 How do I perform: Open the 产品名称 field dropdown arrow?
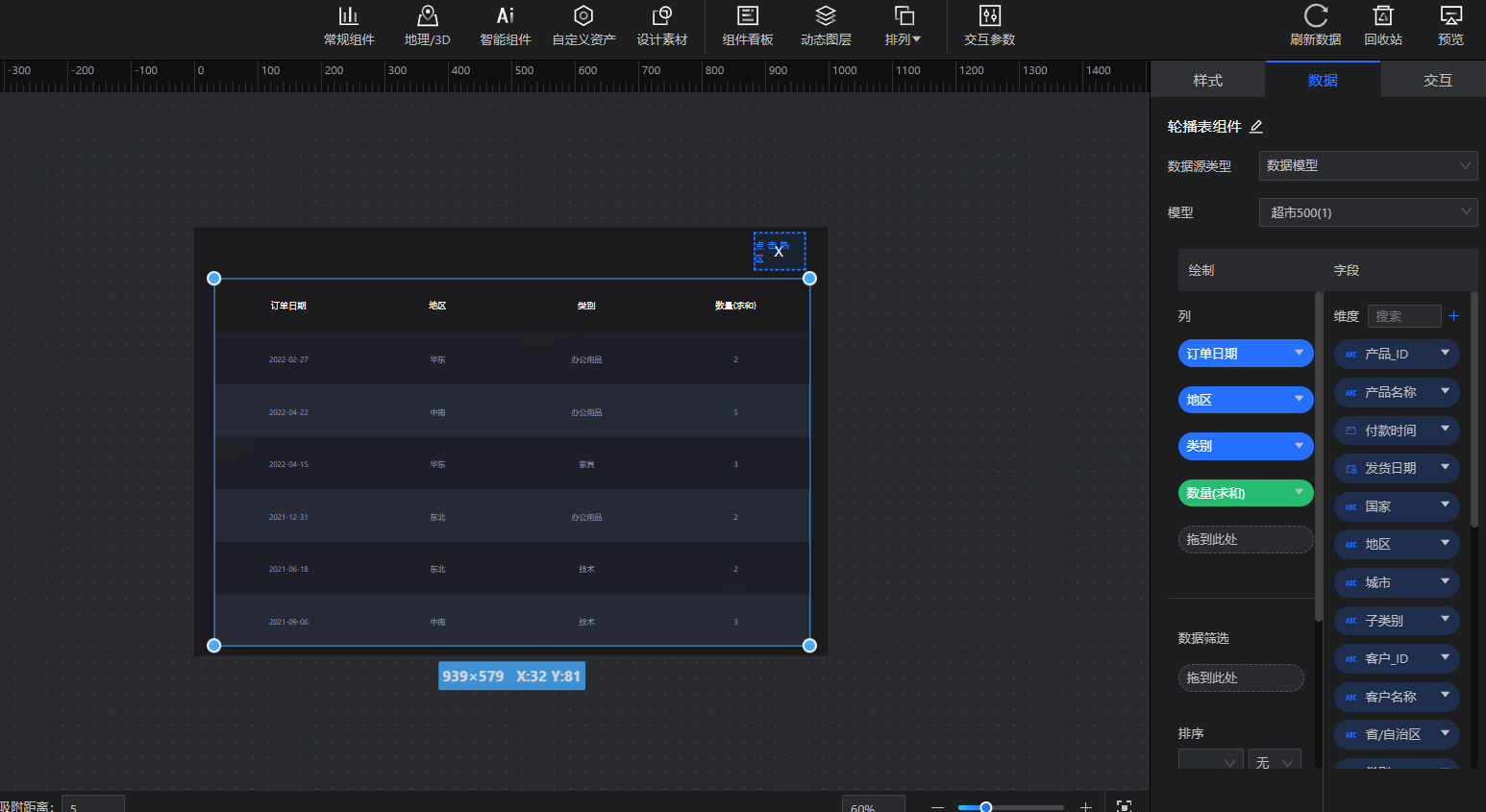tap(1445, 391)
